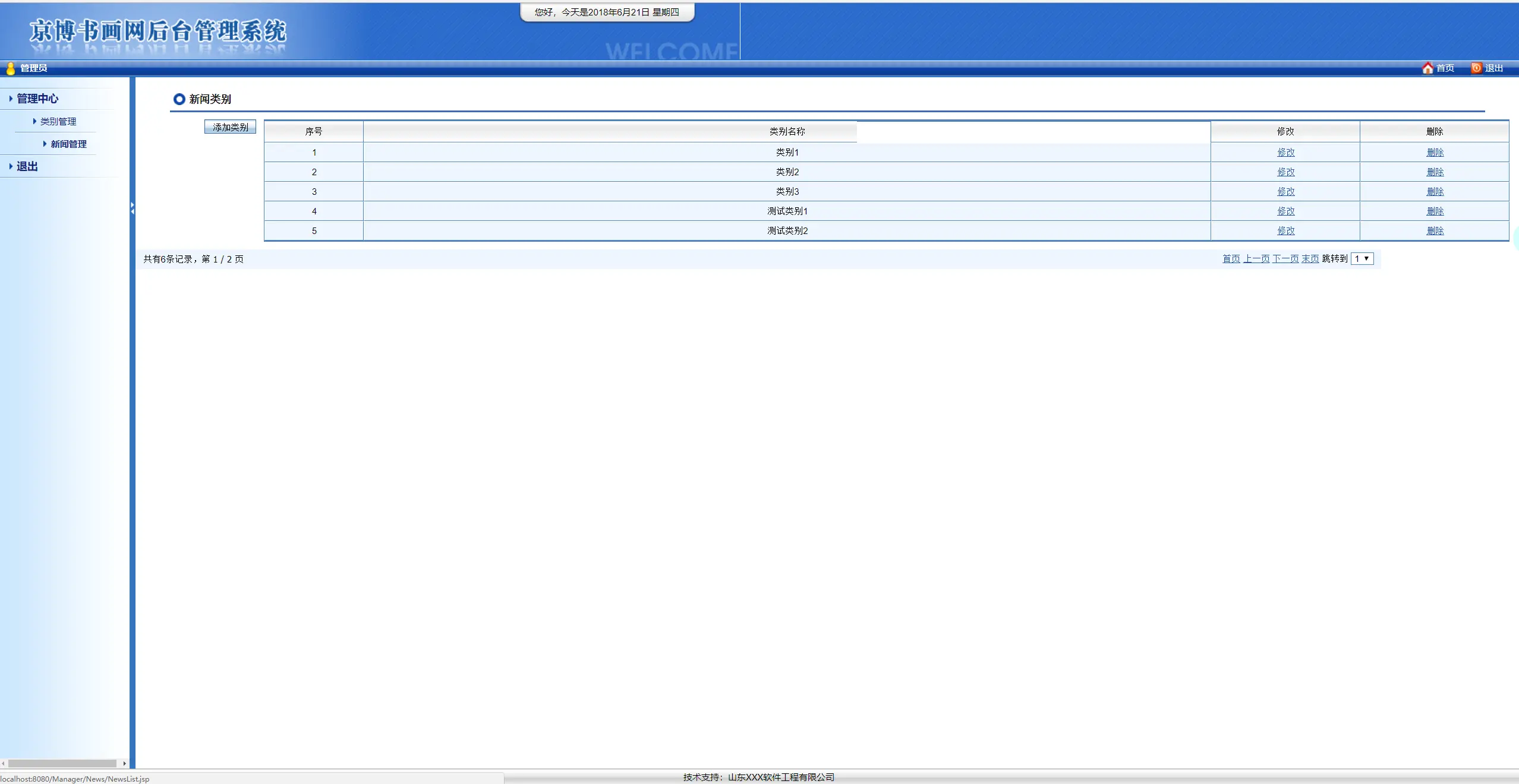
Task: Open the 类别管理 sidebar item
Action: (x=58, y=122)
